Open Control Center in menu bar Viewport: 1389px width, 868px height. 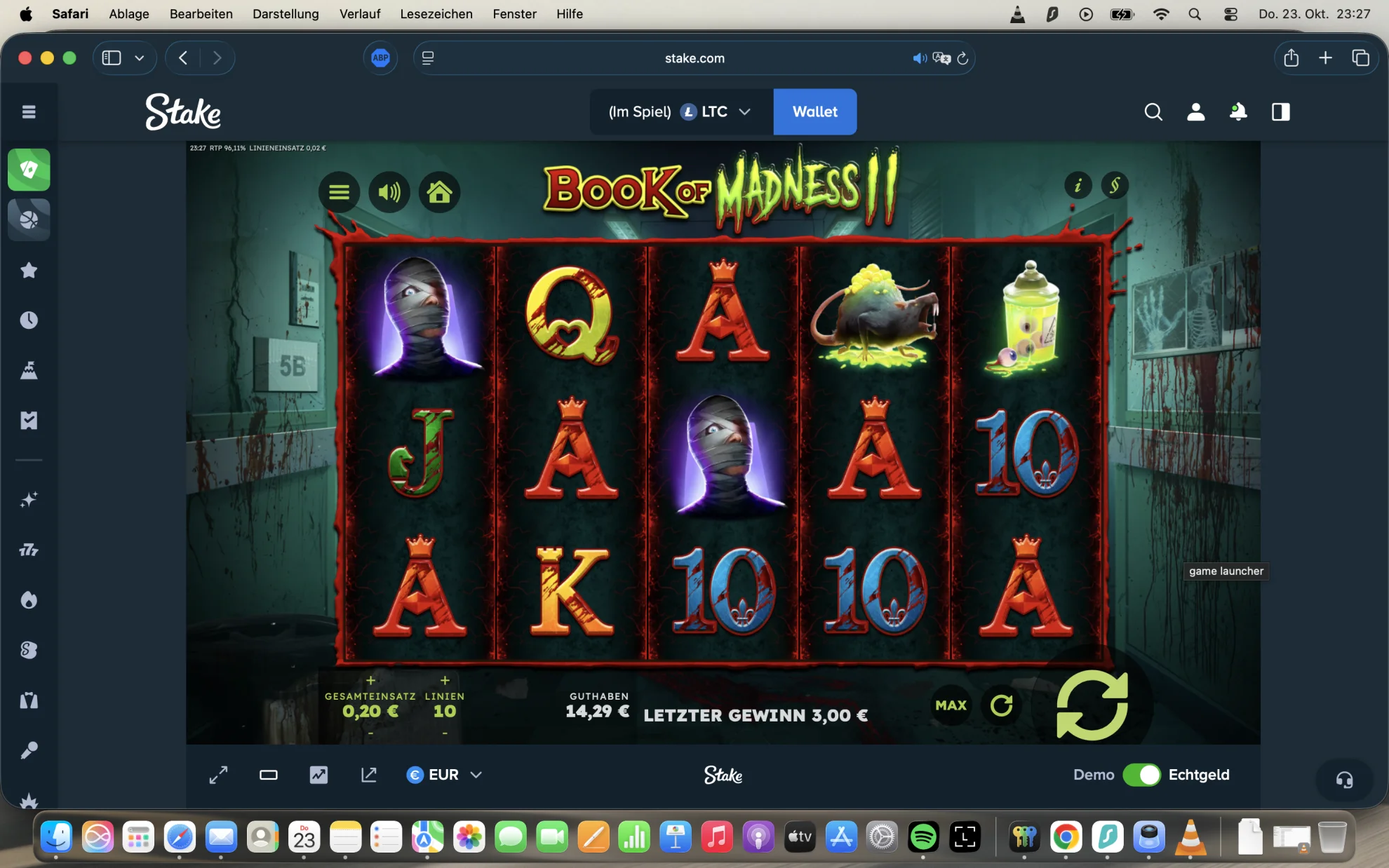click(x=1230, y=14)
